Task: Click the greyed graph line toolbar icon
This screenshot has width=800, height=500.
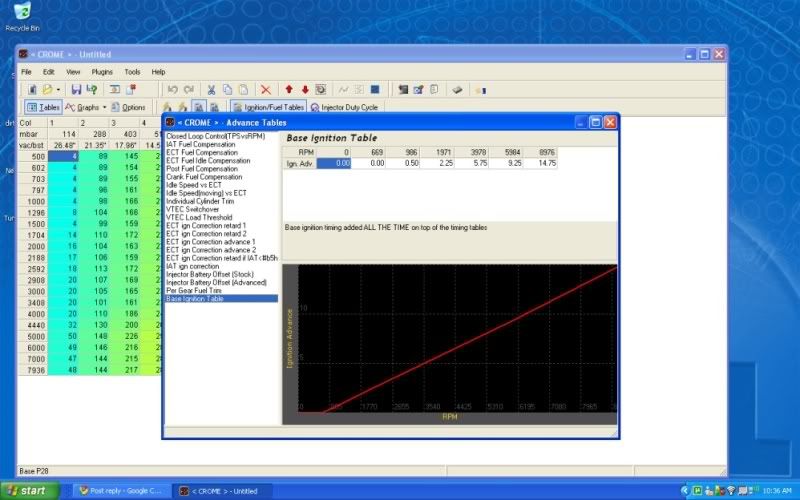Action: point(343,90)
